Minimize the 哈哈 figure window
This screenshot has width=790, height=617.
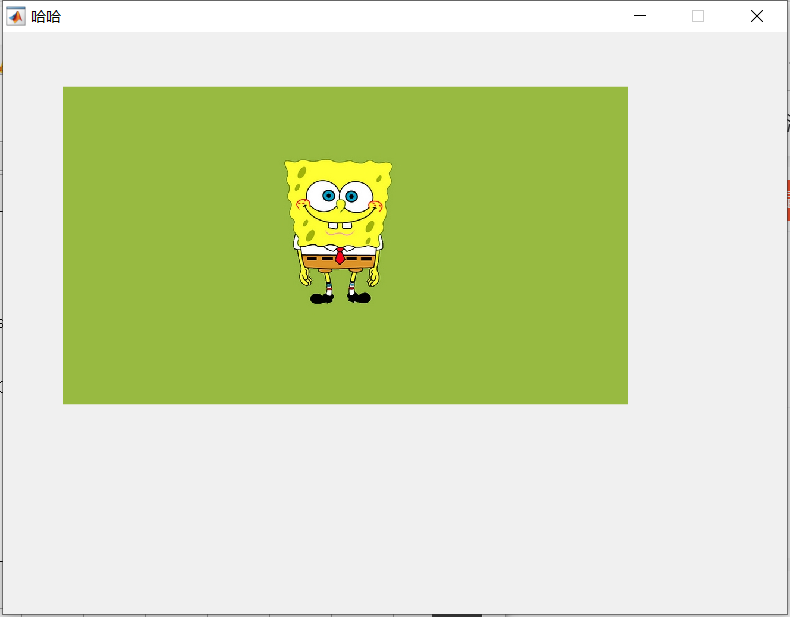click(x=640, y=16)
